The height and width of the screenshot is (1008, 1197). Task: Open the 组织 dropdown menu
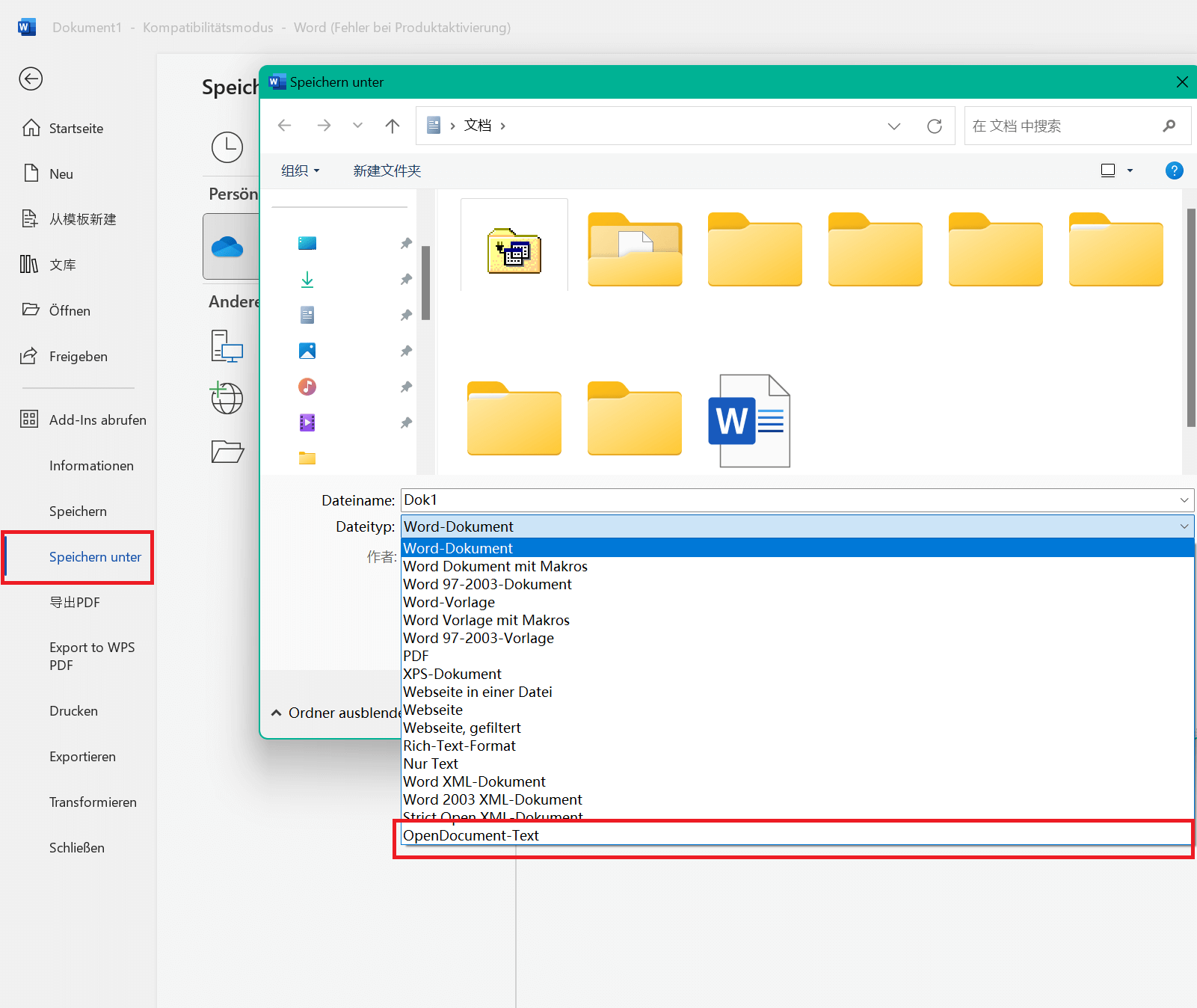click(x=299, y=170)
